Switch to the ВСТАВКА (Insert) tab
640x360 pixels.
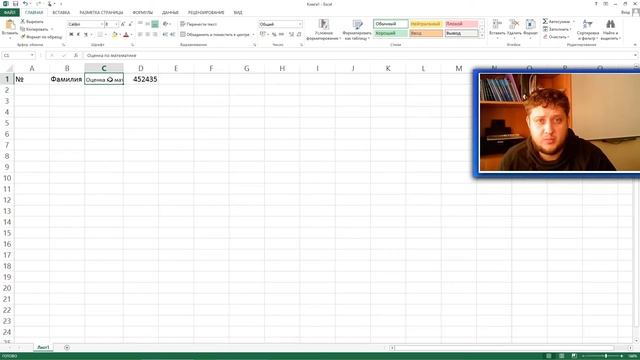click(61, 12)
